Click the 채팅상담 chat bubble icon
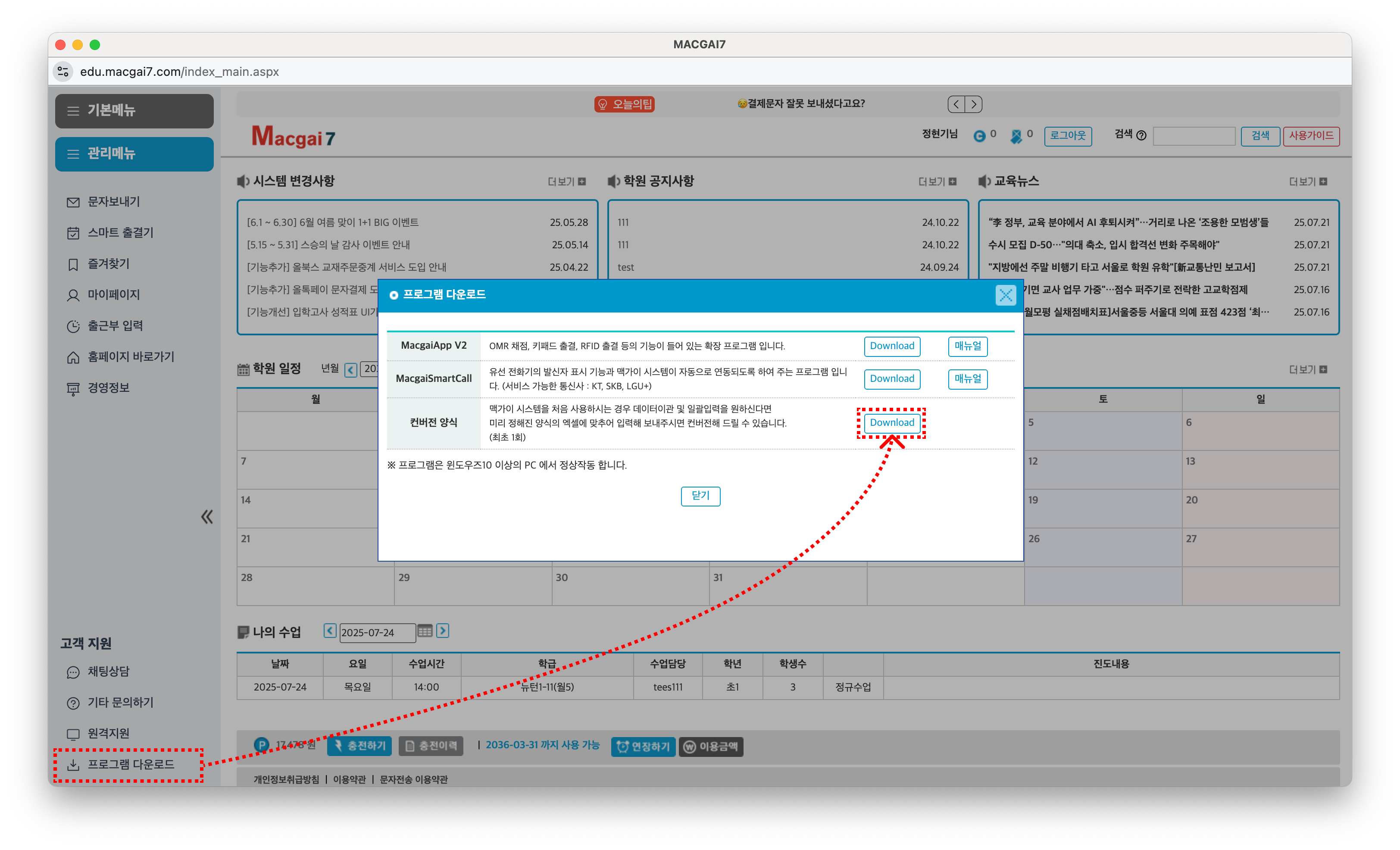The image size is (1400, 850). click(73, 672)
